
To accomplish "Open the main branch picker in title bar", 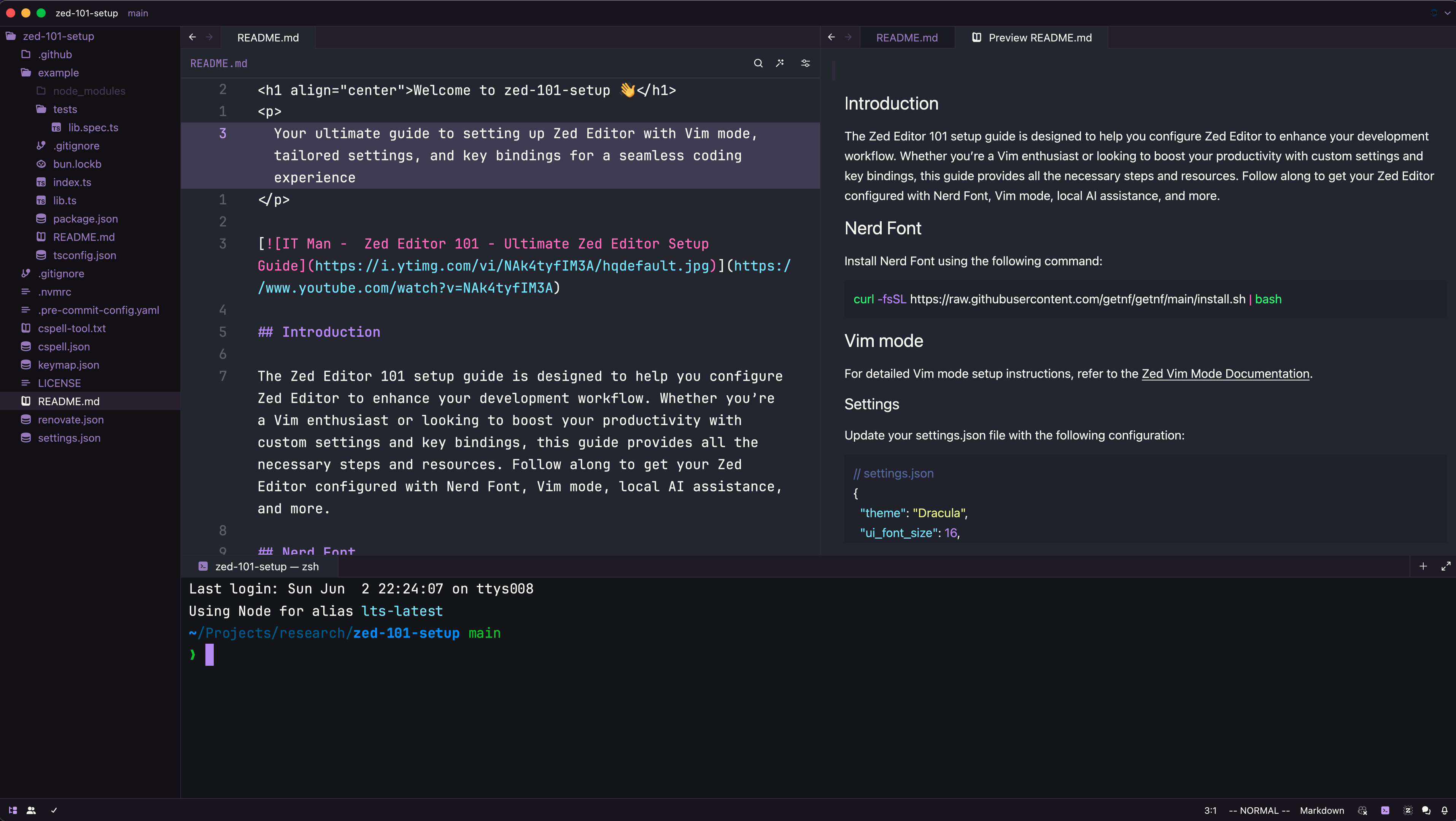I will click(x=138, y=13).
